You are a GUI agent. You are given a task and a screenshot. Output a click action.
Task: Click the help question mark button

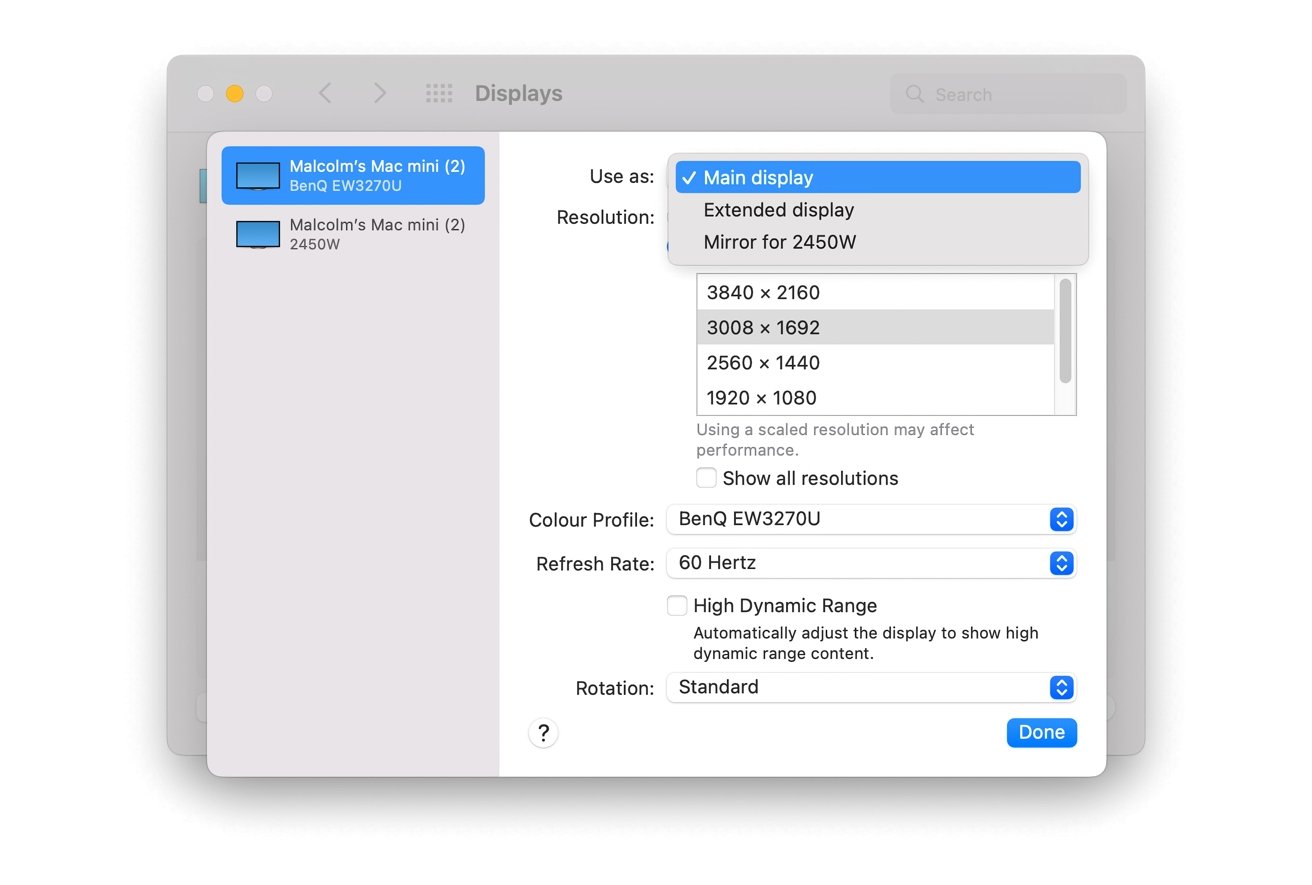[x=543, y=732]
